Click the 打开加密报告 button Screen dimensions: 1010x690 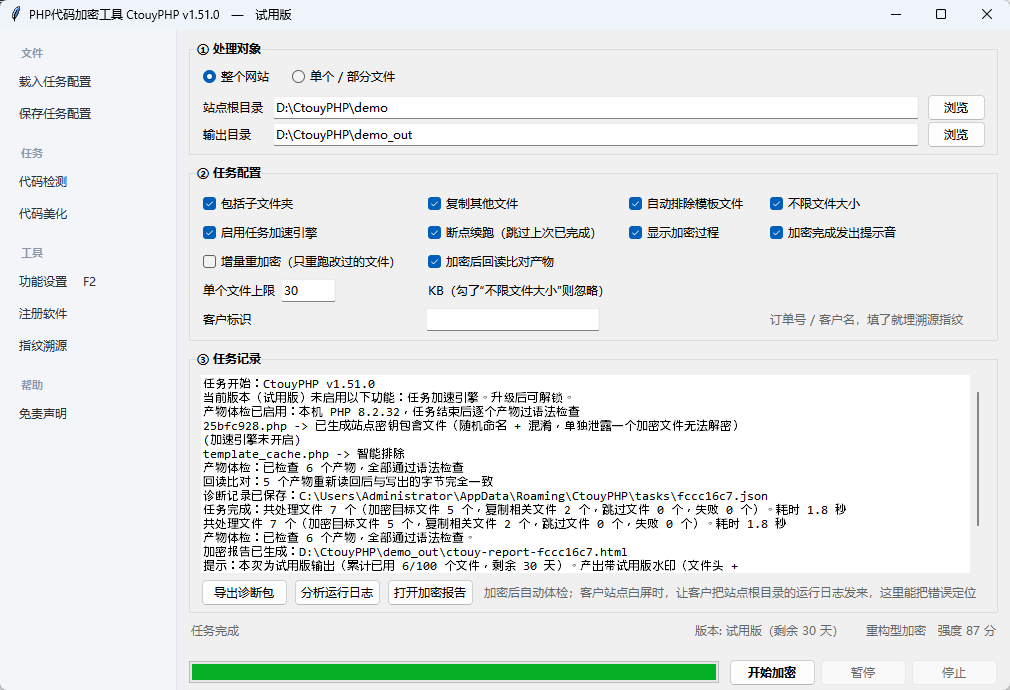[x=430, y=593]
